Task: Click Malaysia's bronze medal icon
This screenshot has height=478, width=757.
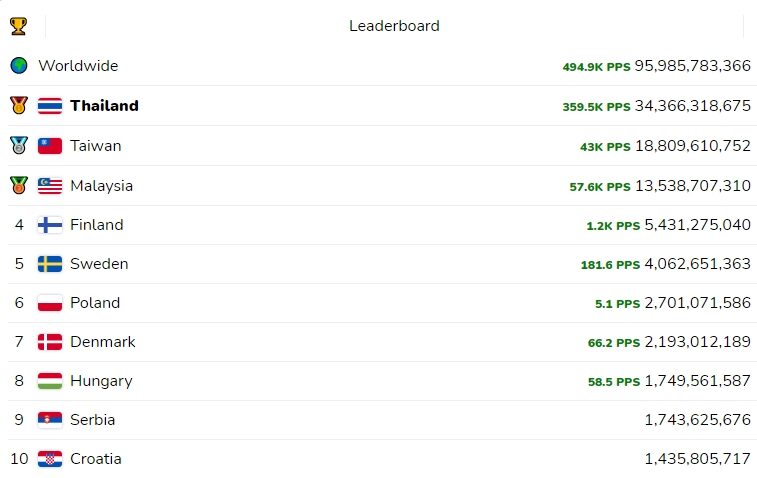Action: pyautogui.click(x=19, y=185)
